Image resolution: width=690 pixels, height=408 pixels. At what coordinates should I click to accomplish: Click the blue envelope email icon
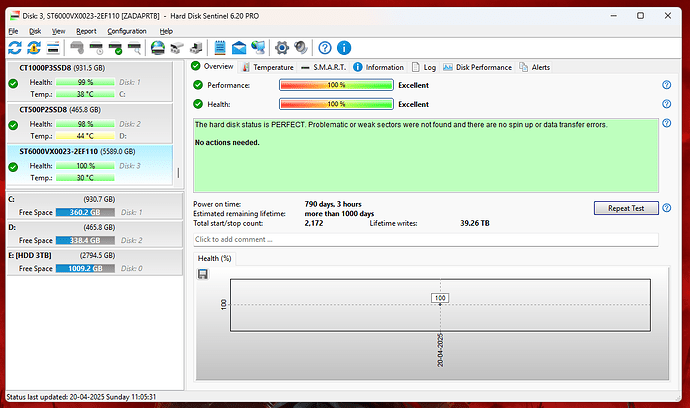pyautogui.click(x=239, y=48)
